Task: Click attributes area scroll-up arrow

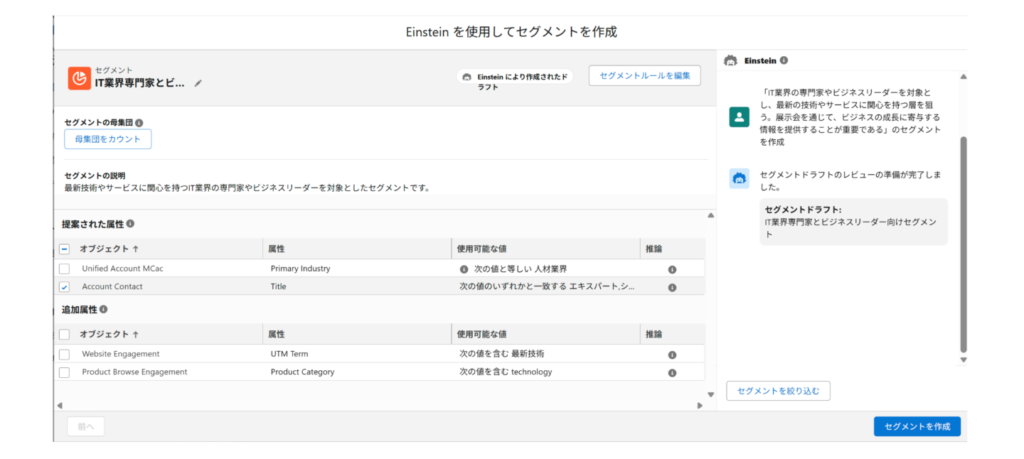Action: (x=711, y=215)
